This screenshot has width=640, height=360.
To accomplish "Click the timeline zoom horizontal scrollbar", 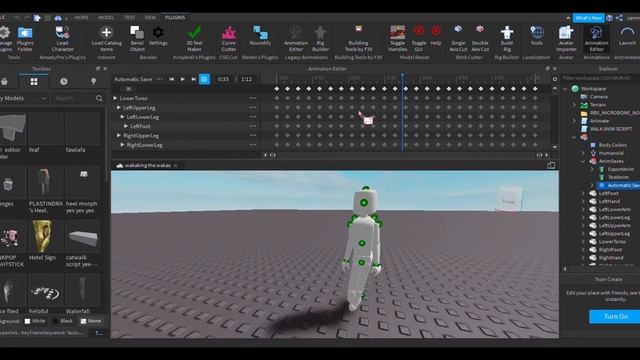I will click(x=406, y=155).
